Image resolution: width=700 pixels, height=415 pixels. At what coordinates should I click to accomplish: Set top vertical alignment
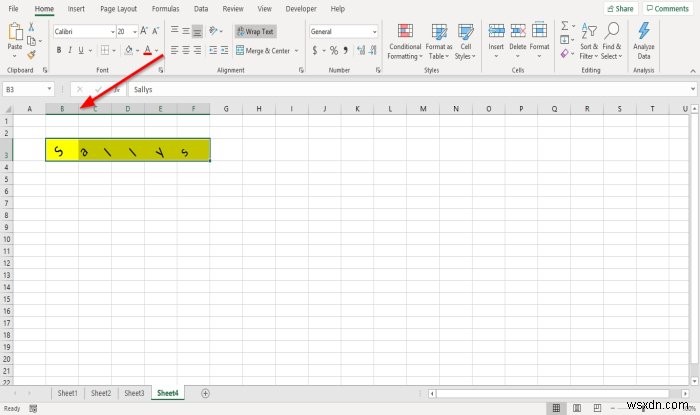[175, 30]
